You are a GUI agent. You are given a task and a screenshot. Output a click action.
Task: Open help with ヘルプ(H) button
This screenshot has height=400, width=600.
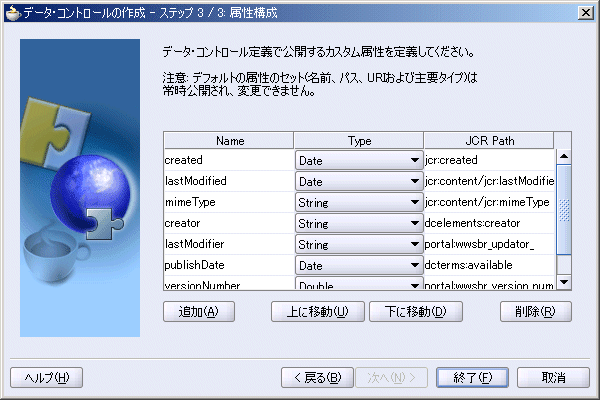tap(46, 378)
